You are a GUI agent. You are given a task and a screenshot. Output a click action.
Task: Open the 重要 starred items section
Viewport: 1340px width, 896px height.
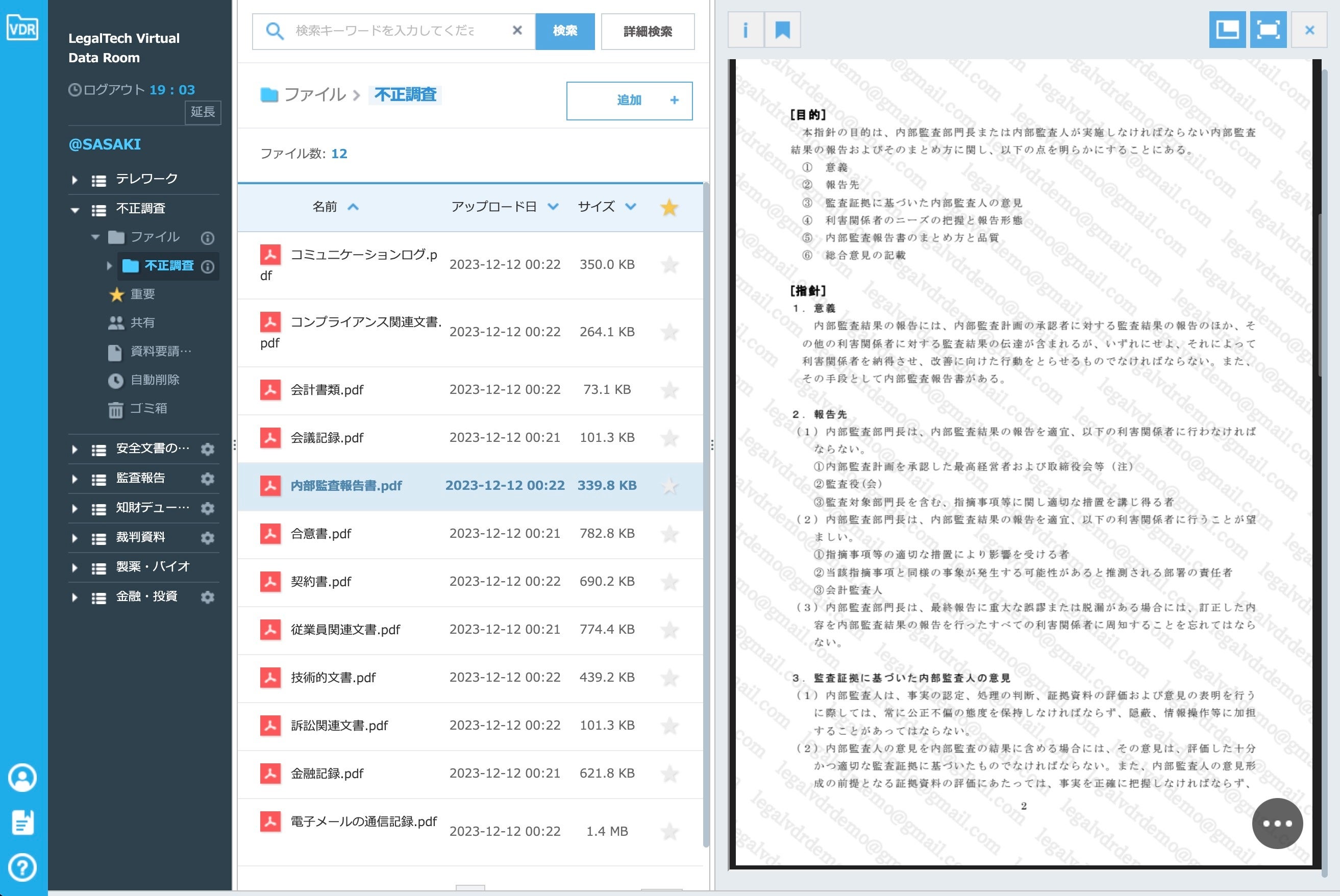(142, 294)
